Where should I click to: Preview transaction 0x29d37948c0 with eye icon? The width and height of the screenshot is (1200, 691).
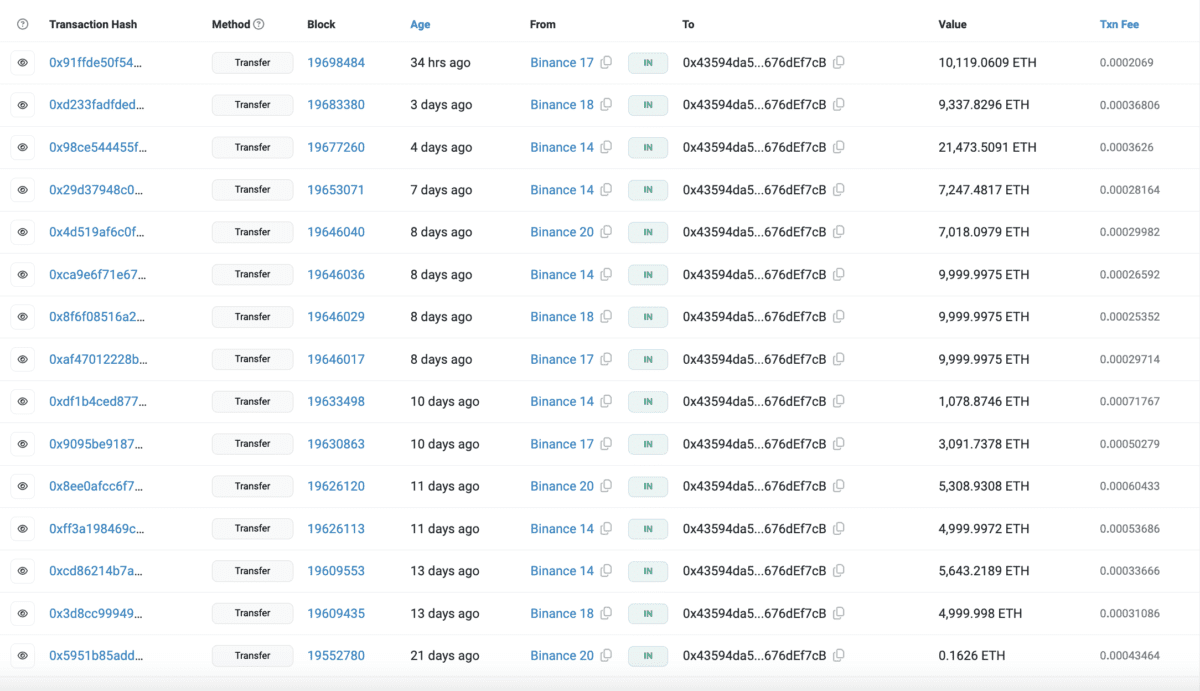[22, 190]
